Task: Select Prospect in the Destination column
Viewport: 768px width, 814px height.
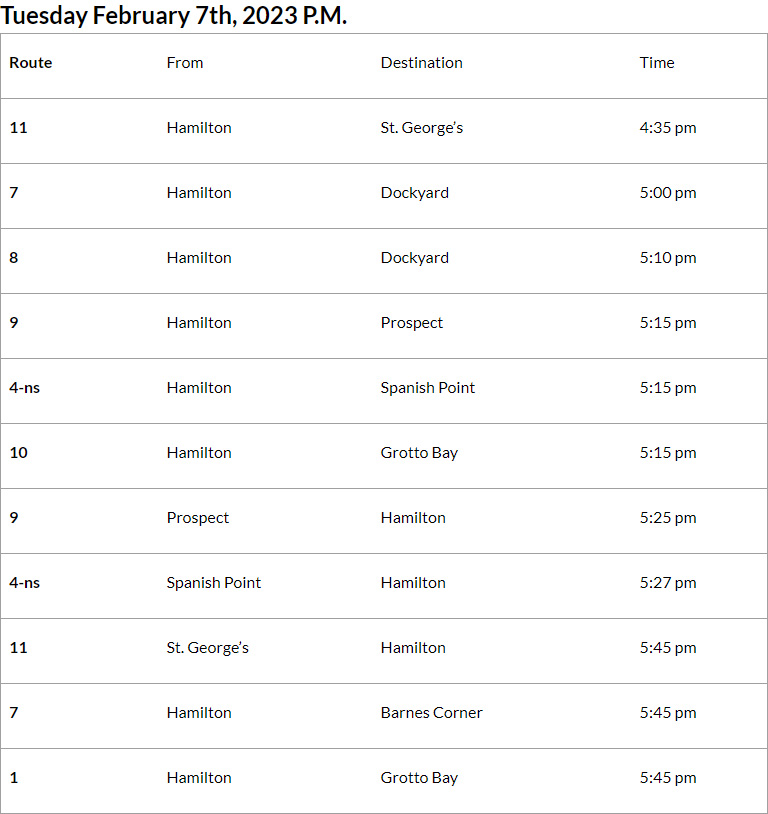Action: coord(411,322)
